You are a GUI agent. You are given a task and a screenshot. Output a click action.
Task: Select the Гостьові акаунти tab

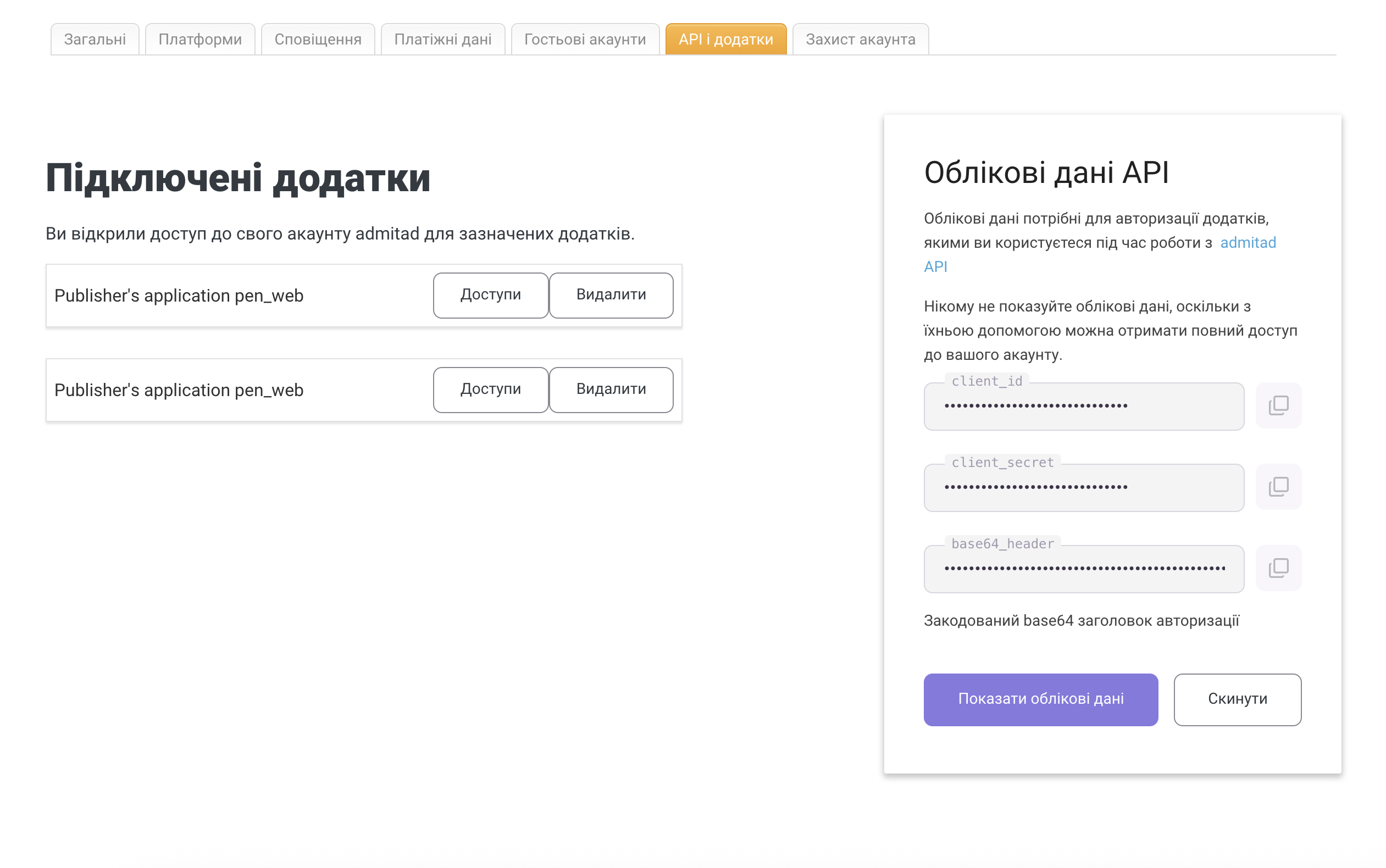(x=585, y=39)
